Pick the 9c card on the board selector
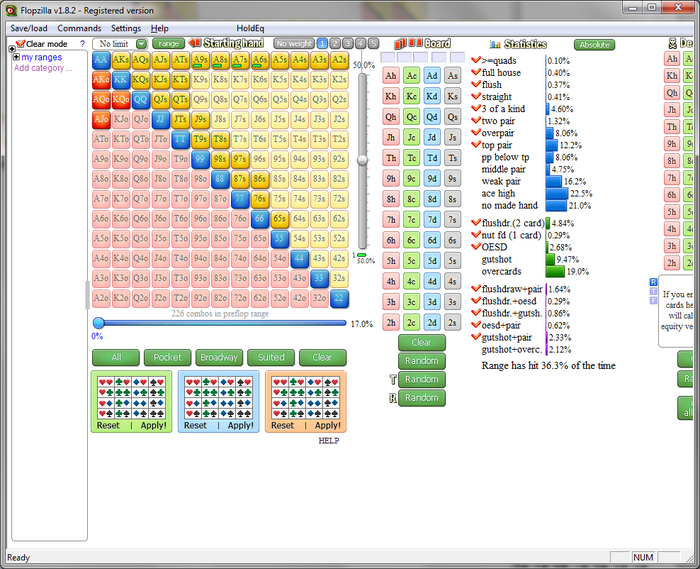This screenshot has height=569, width=700. (x=412, y=178)
